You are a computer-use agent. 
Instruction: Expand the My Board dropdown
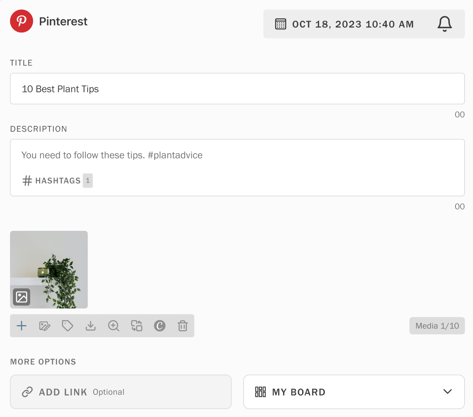pos(354,392)
